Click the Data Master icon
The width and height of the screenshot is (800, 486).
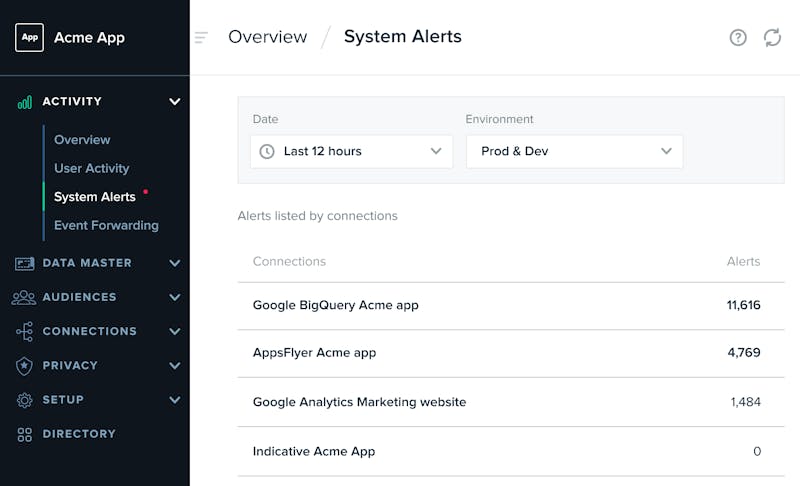pos(24,263)
